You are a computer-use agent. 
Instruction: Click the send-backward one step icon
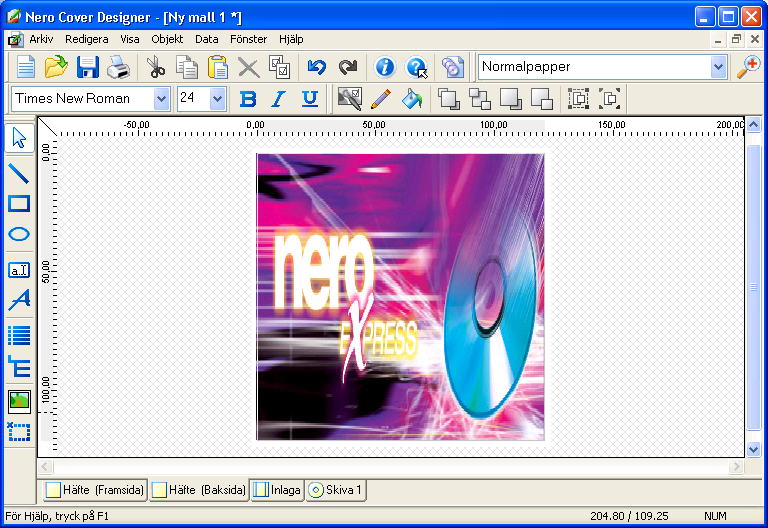click(542, 98)
